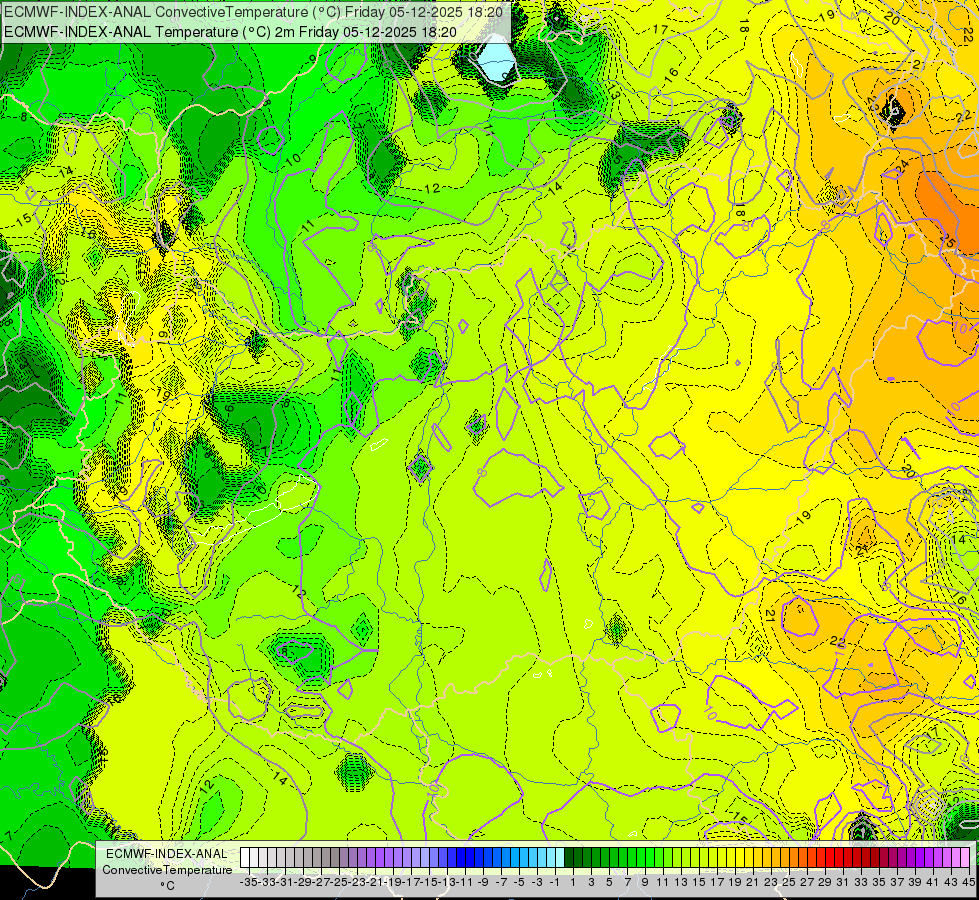The image size is (979, 900).
Task: Select the ConvectiveTemperature label in the legend
Action: pyautogui.click(x=167, y=869)
